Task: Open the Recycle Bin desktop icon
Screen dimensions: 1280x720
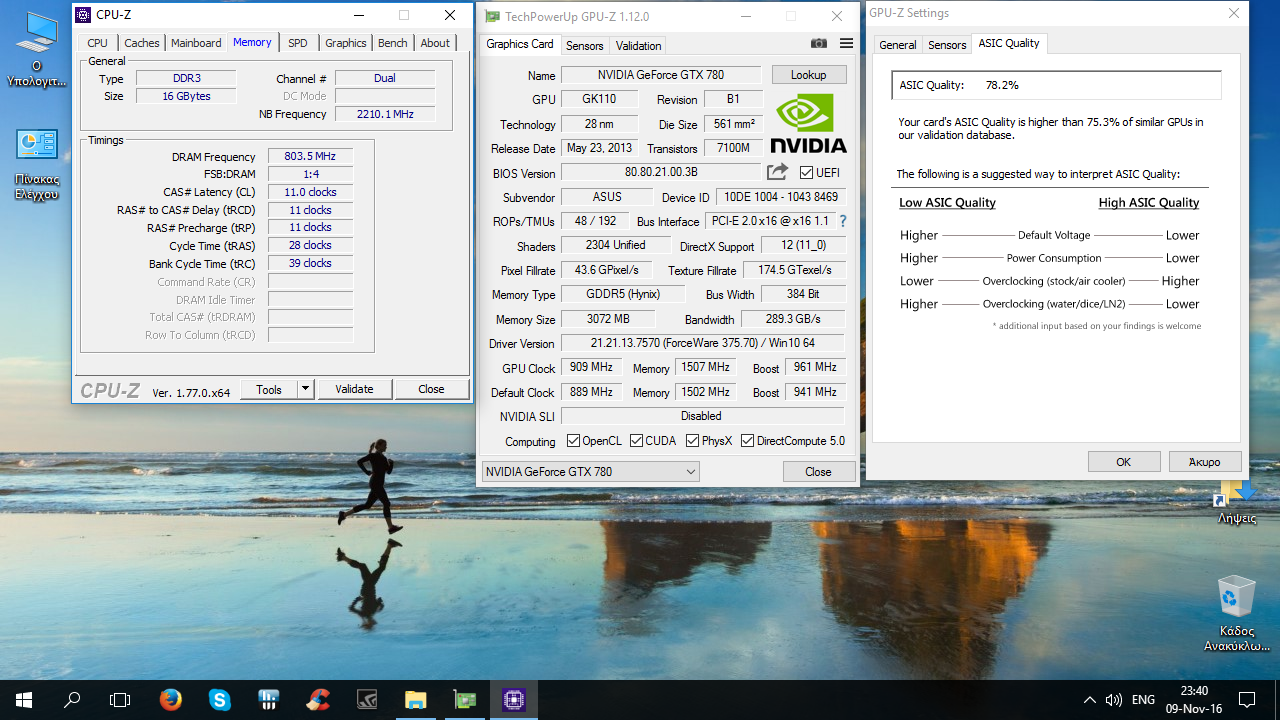Action: [x=1237, y=613]
